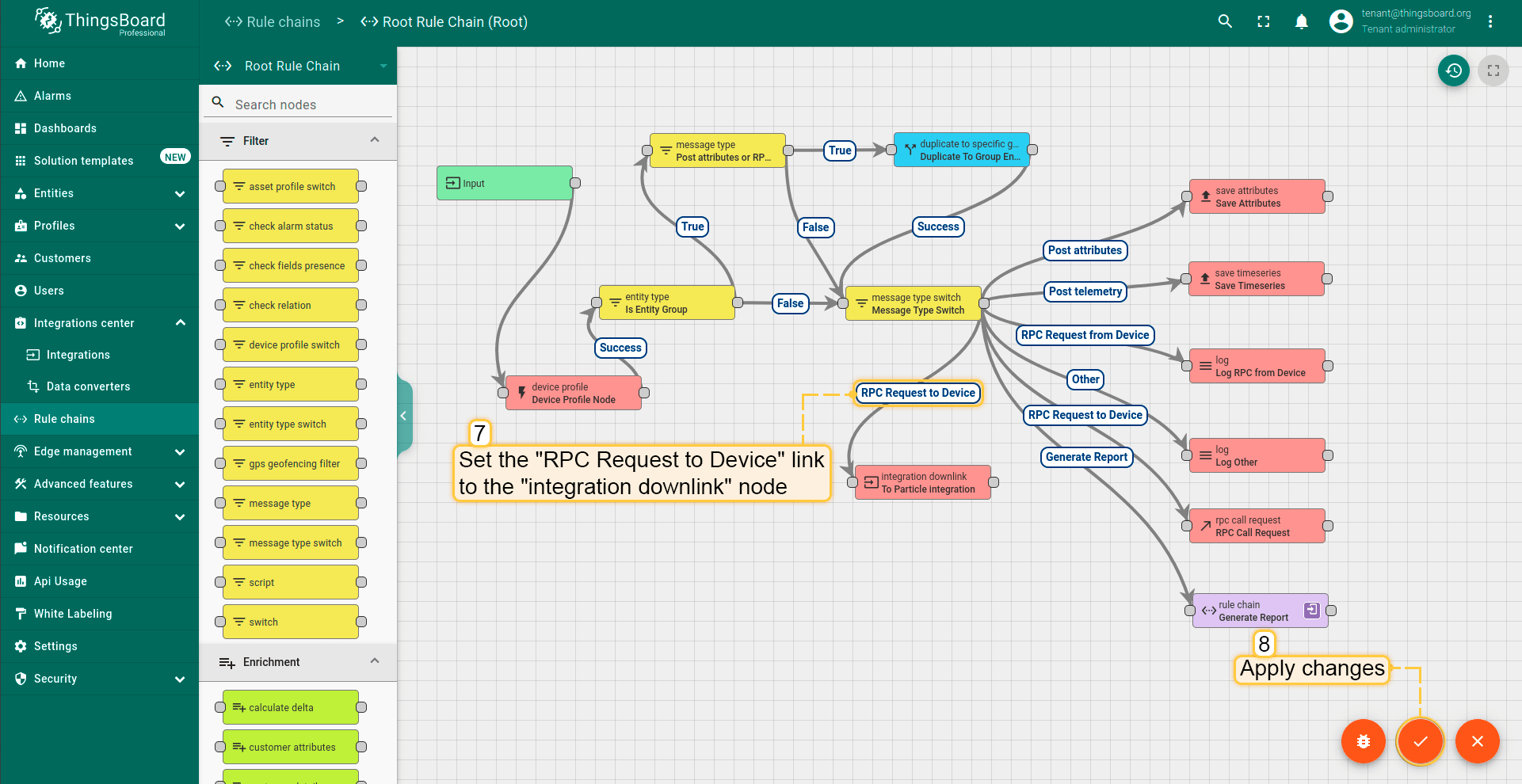This screenshot has width=1522, height=784.
Task: Open the notifications bell icon
Action: coord(1301,21)
